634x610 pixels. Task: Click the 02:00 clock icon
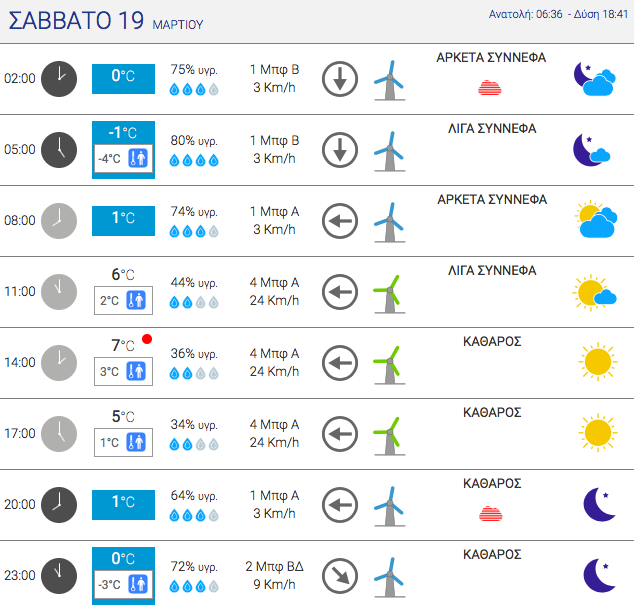[x=59, y=79]
